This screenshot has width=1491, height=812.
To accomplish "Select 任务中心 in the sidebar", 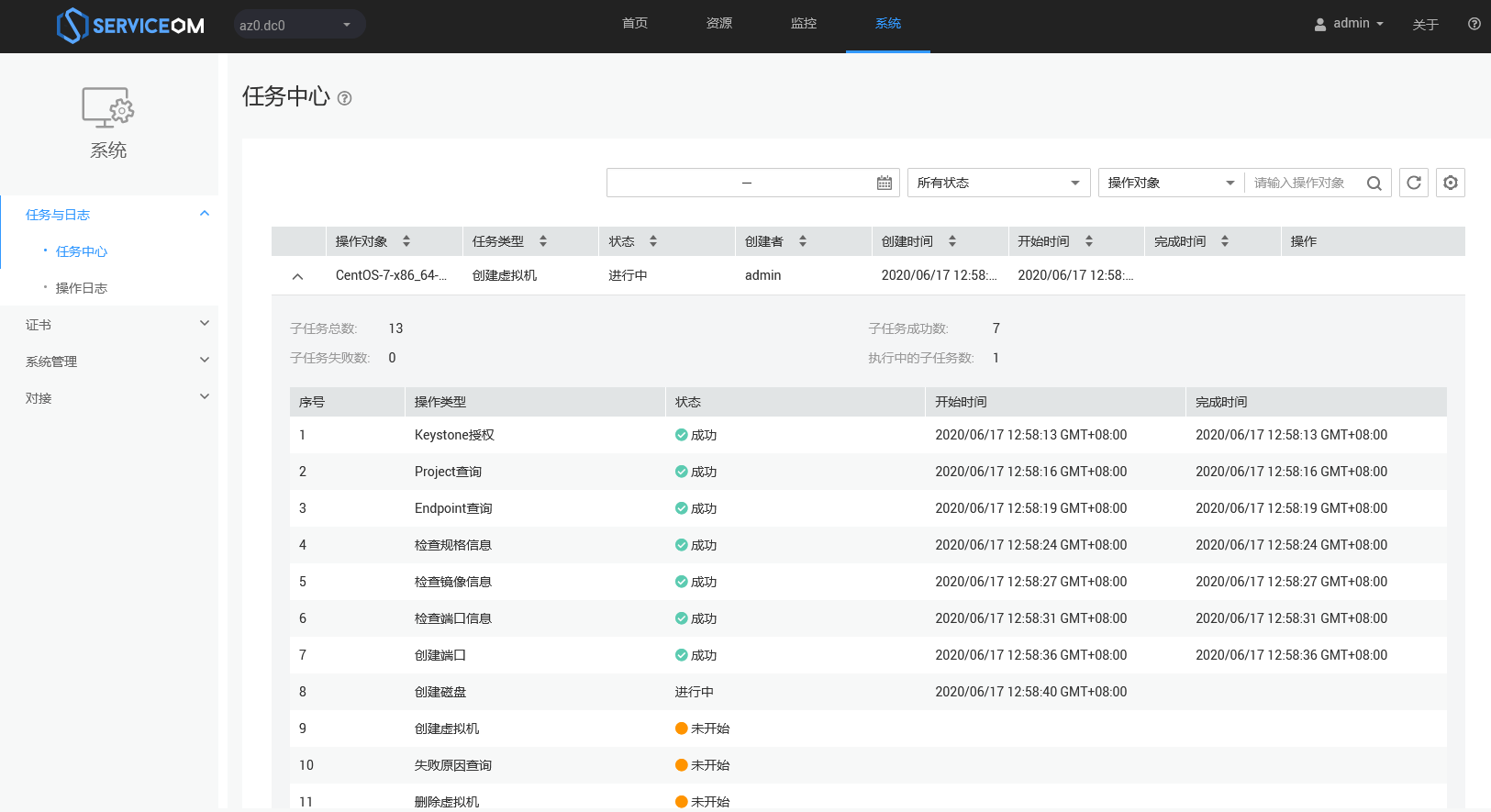I will pos(82,251).
